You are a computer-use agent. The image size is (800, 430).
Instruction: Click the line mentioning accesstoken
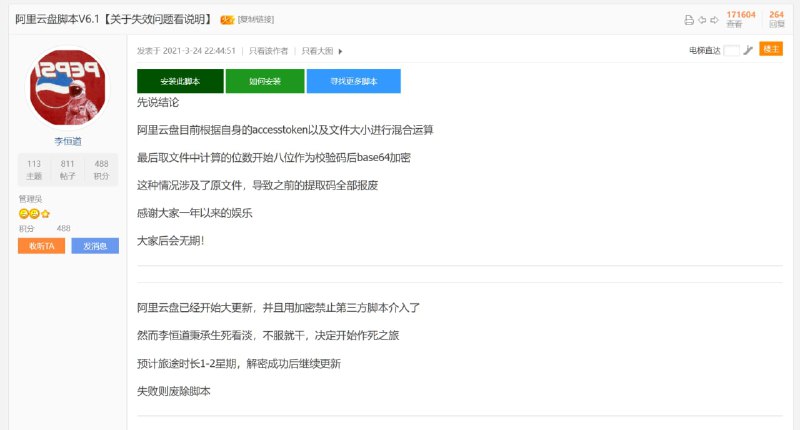[x=285, y=130]
